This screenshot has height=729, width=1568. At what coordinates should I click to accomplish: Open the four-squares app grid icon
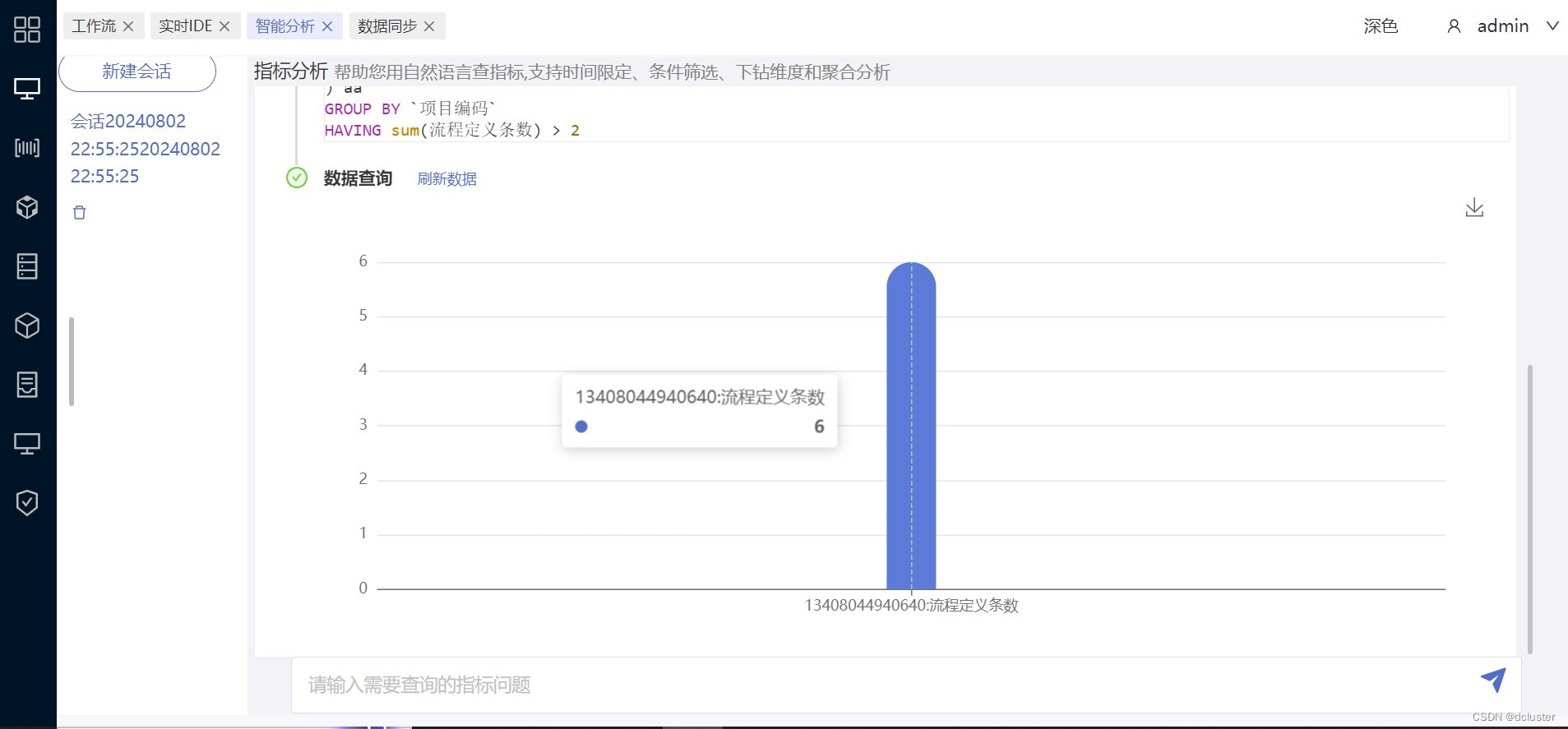[x=27, y=30]
